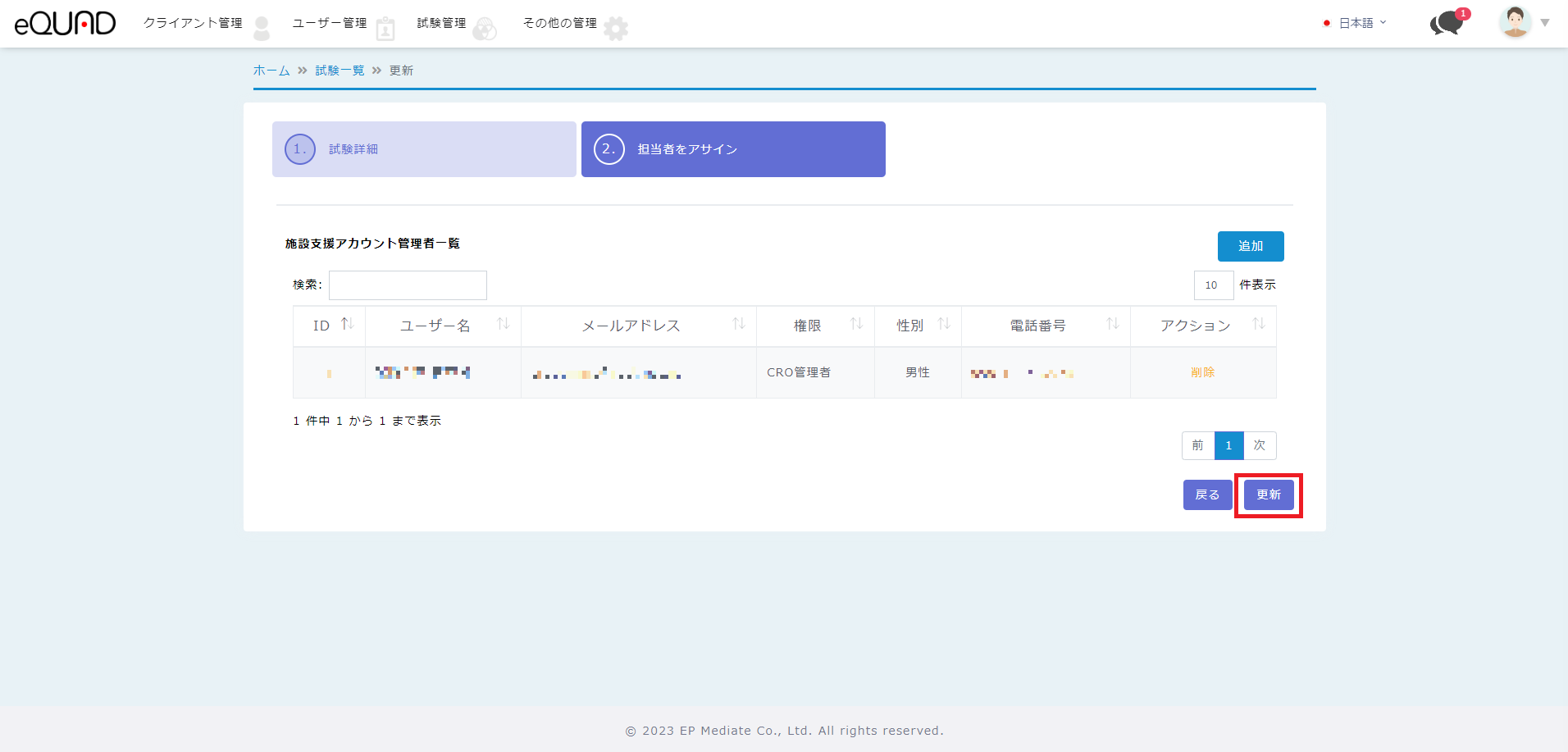Open the クライアント管理 menu
The width and height of the screenshot is (1568, 752).
tap(193, 23)
